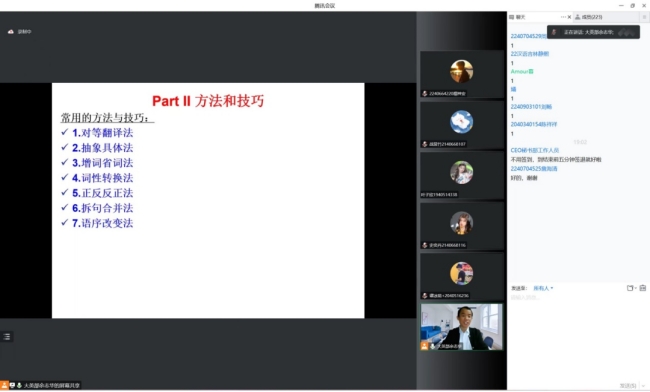Switch to the members (223) tab
650x392 pixels.
pos(589,17)
